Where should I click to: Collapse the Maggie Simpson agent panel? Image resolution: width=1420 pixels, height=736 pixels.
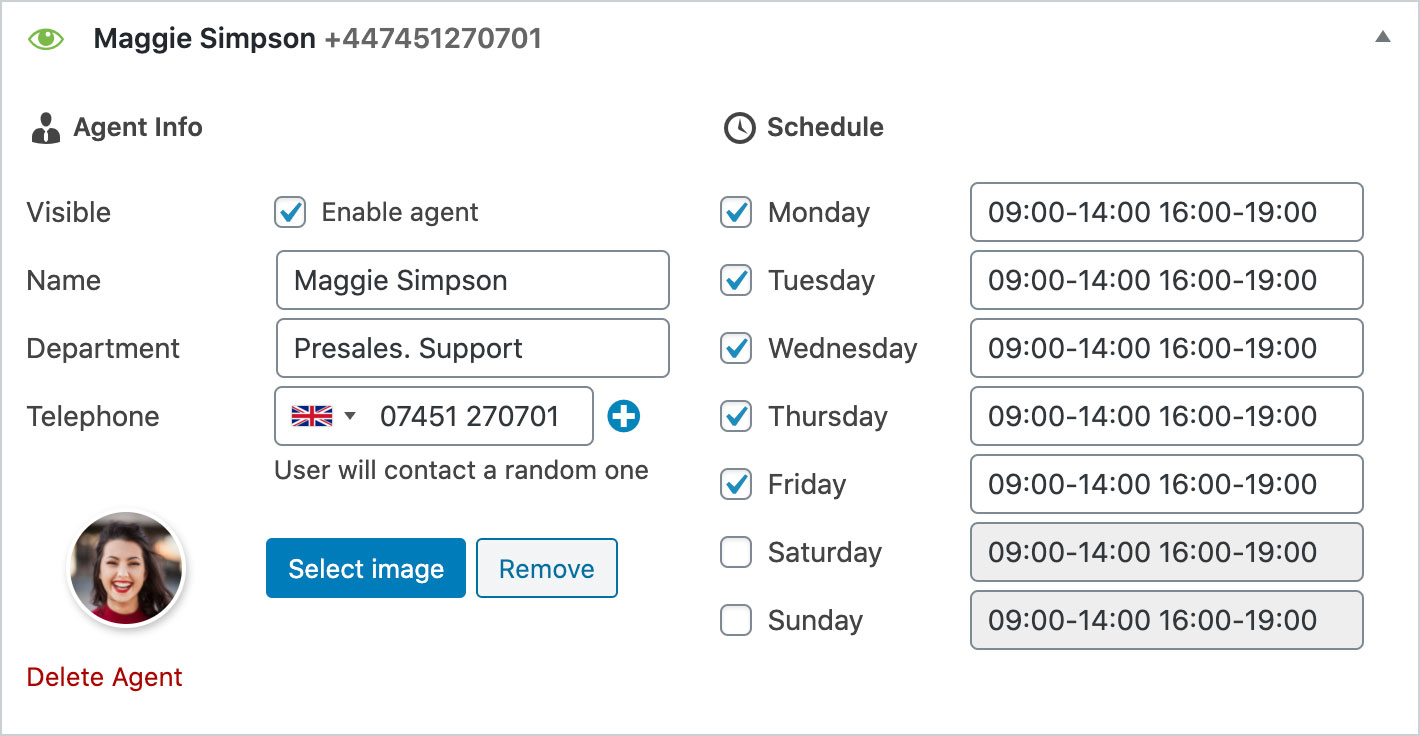click(x=1382, y=38)
